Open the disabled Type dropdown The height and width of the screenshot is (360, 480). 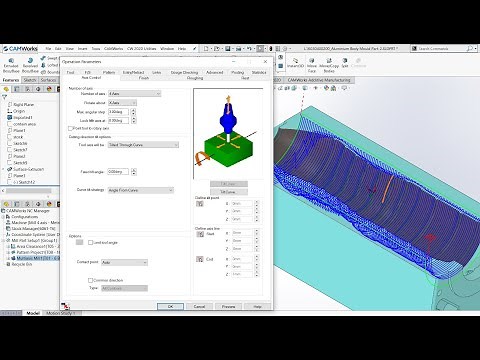124,288
